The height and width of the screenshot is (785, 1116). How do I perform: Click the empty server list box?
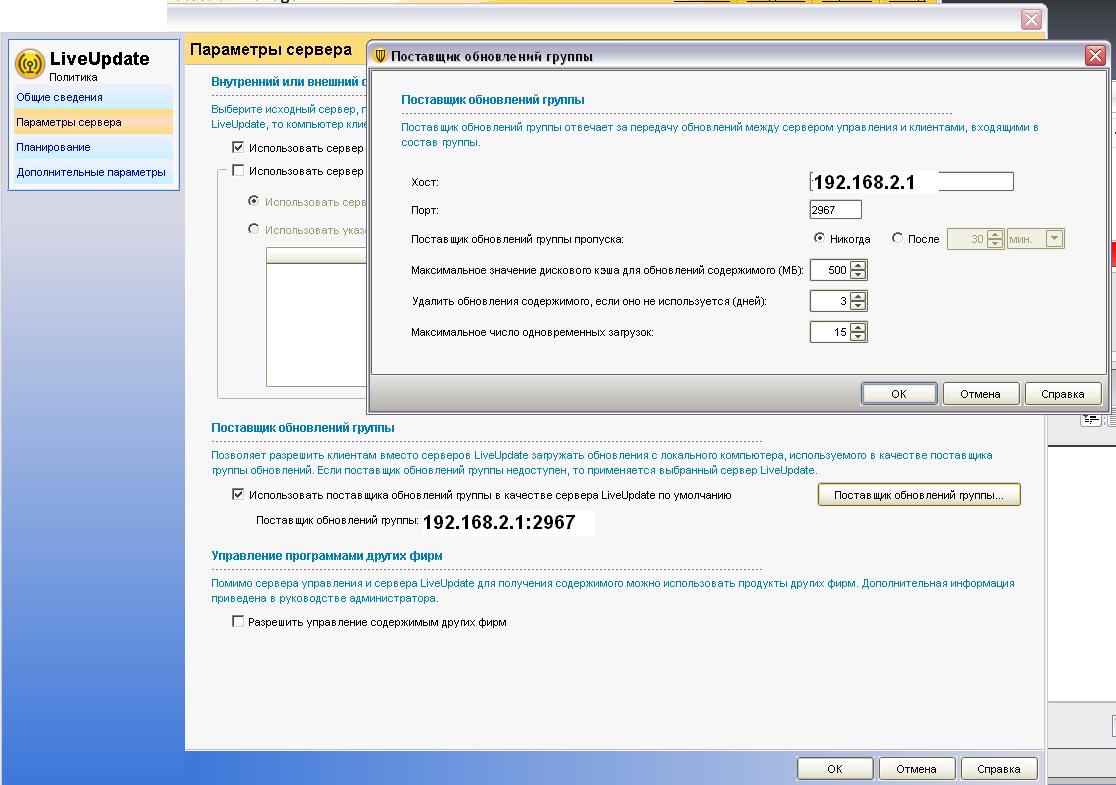click(x=317, y=317)
